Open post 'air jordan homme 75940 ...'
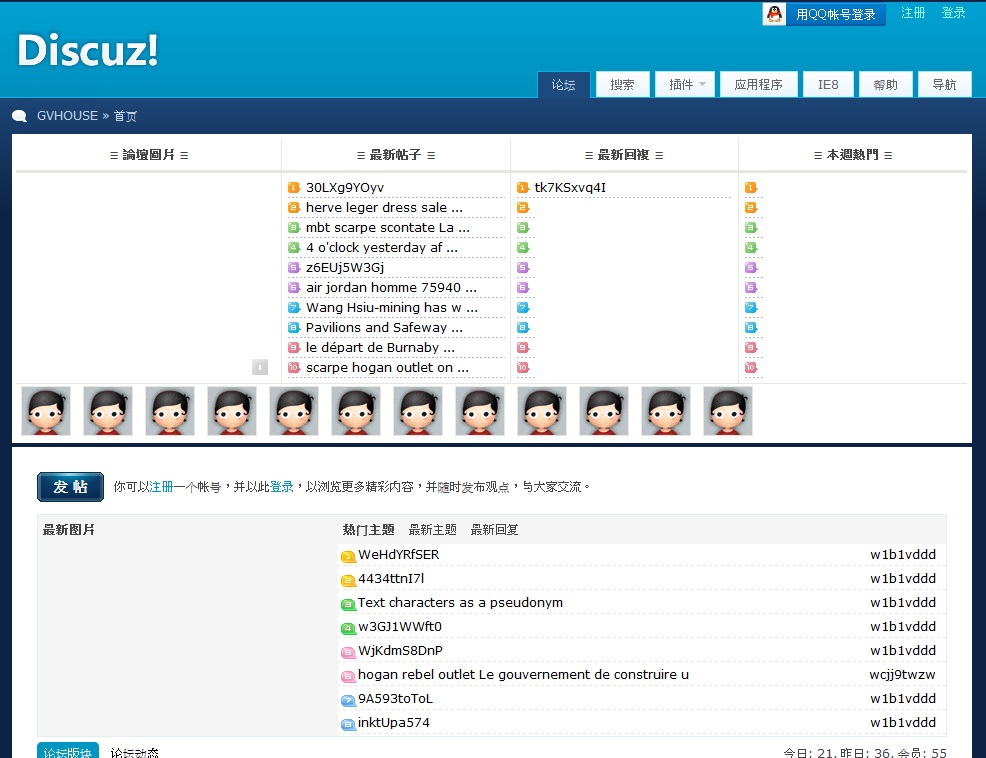Image resolution: width=986 pixels, height=758 pixels. tap(391, 287)
